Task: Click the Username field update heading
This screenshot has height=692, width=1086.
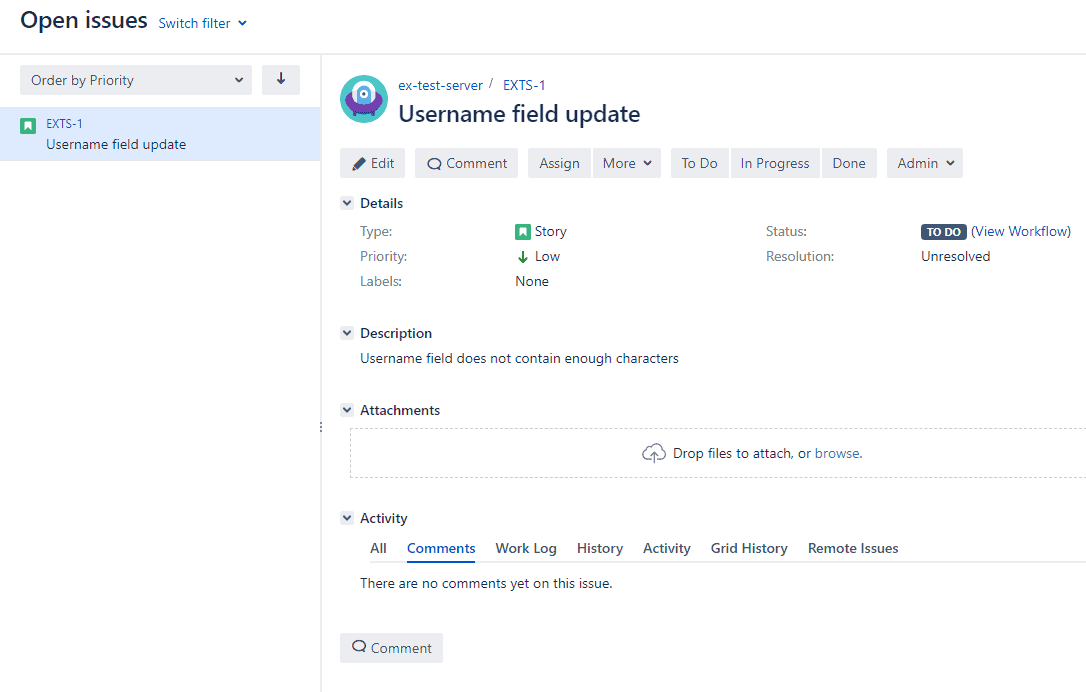Action: (519, 114)
